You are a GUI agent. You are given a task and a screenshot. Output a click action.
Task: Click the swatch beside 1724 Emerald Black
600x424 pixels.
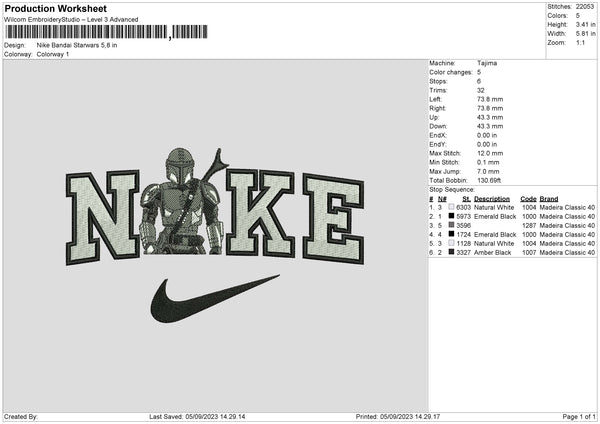[x=452, y=234]
